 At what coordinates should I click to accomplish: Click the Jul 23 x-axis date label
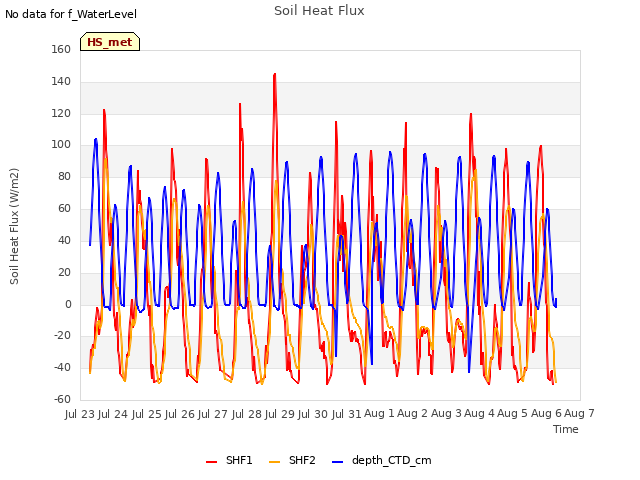80,414
